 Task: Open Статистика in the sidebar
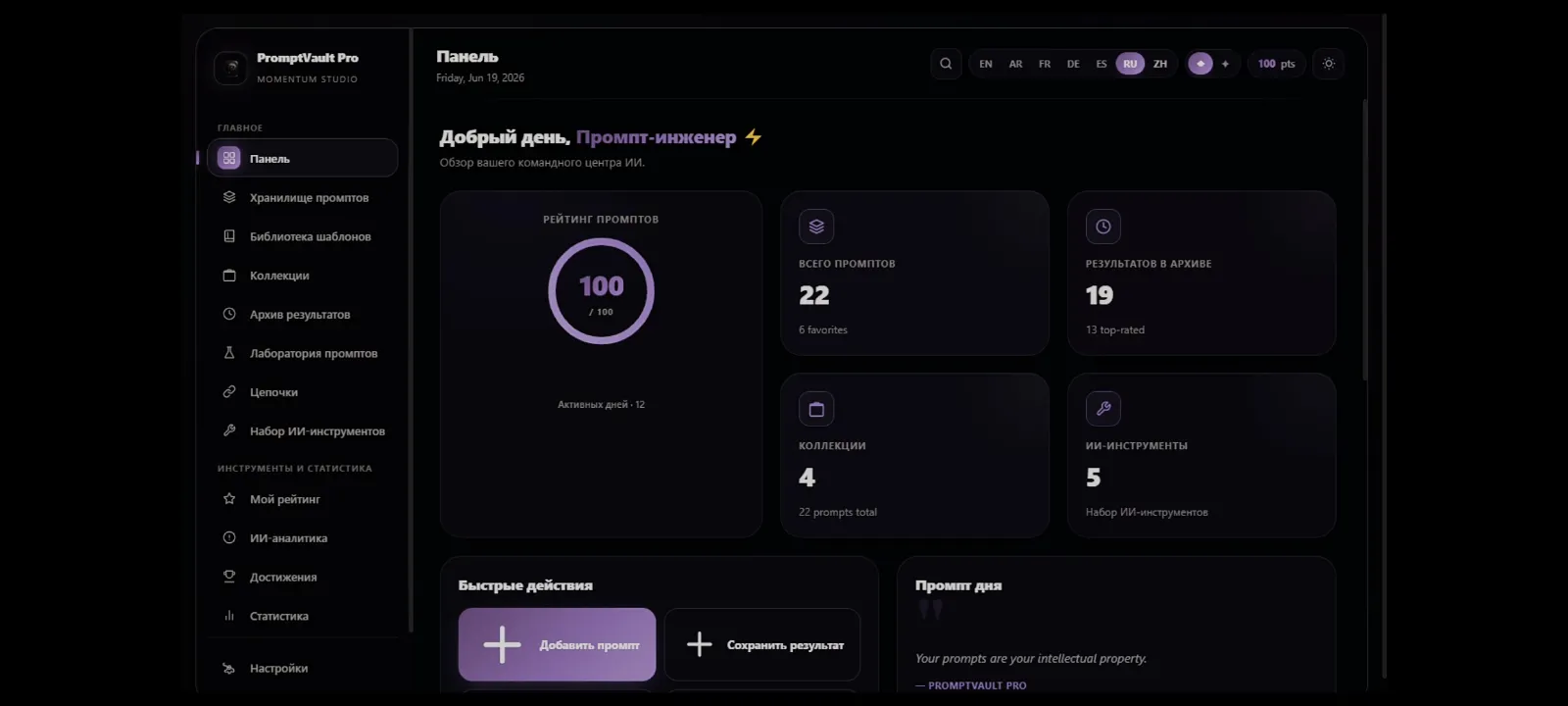tap(303, 616)
